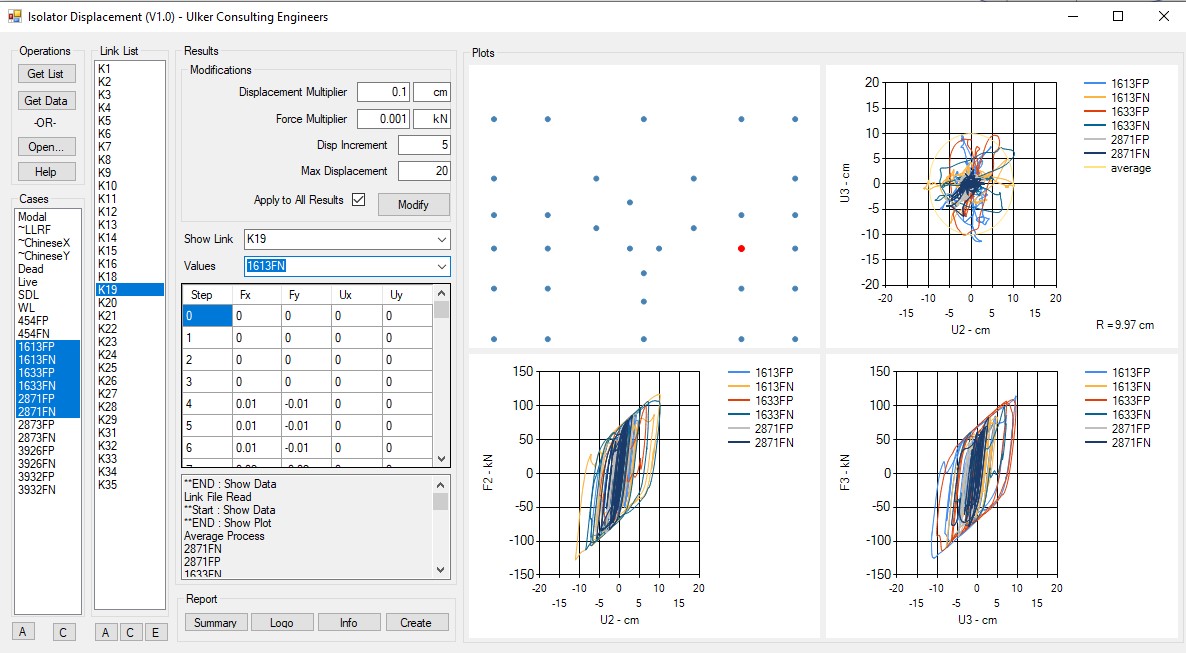
Task: Select the ~ChineseX case
Action: click(48, 243)
